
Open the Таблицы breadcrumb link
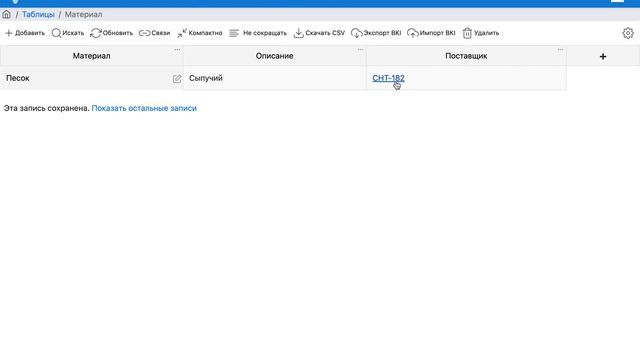click(x=38, y=14)
